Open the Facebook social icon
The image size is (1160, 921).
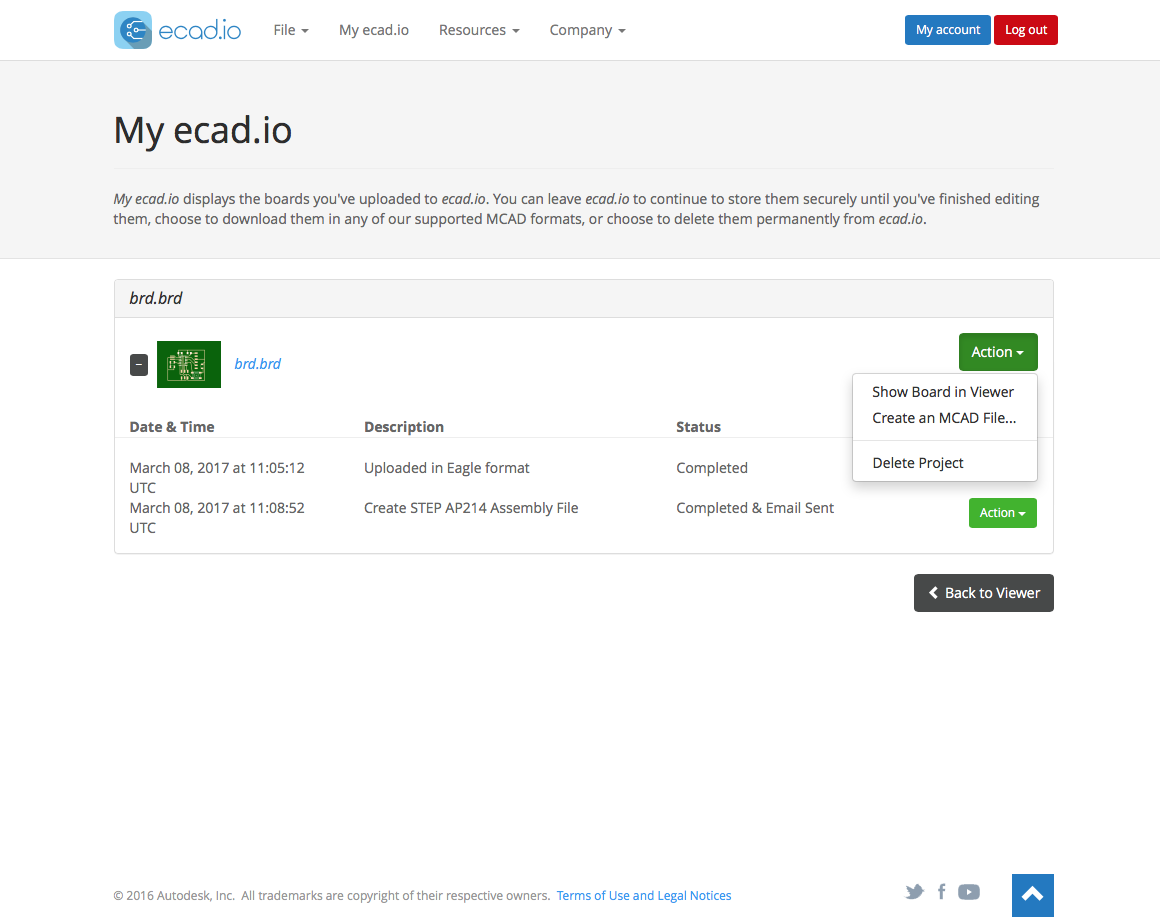pos(941,891)
